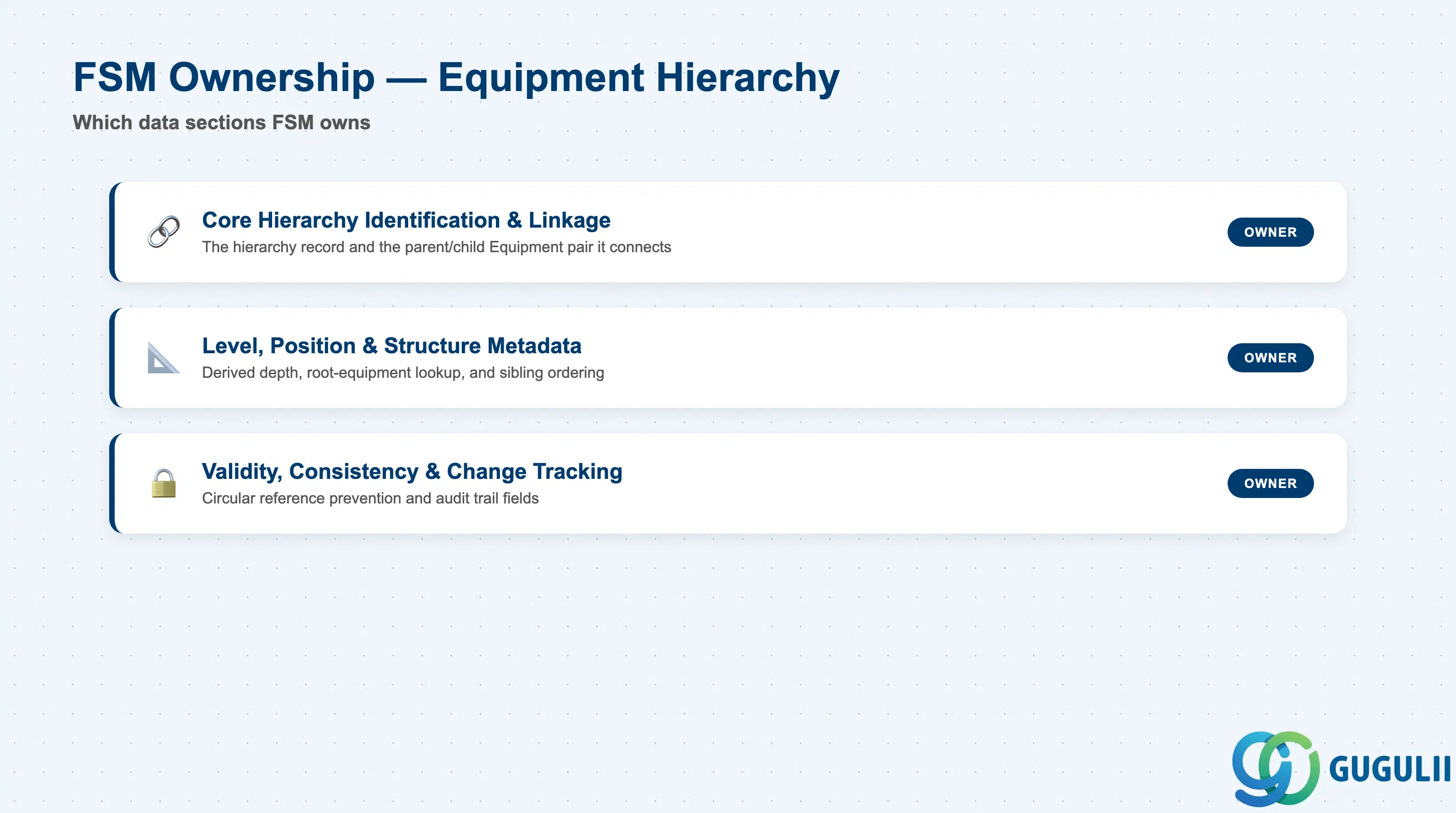Click the Derived depth, root-equipment lookup description
The height and width of the screenshot is (813, 1456).
(x=403, y=372)
